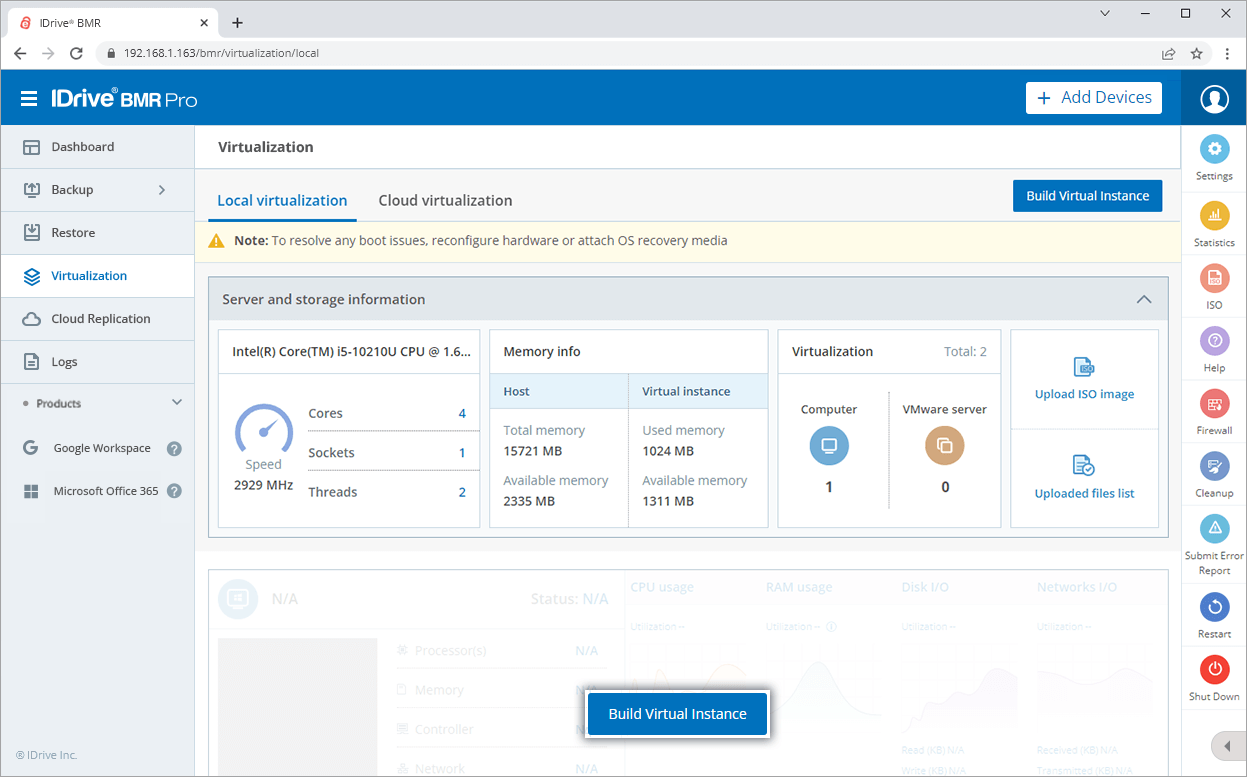Open Submit Error Report icon
1247x777 pixels.
(1214, 528)
